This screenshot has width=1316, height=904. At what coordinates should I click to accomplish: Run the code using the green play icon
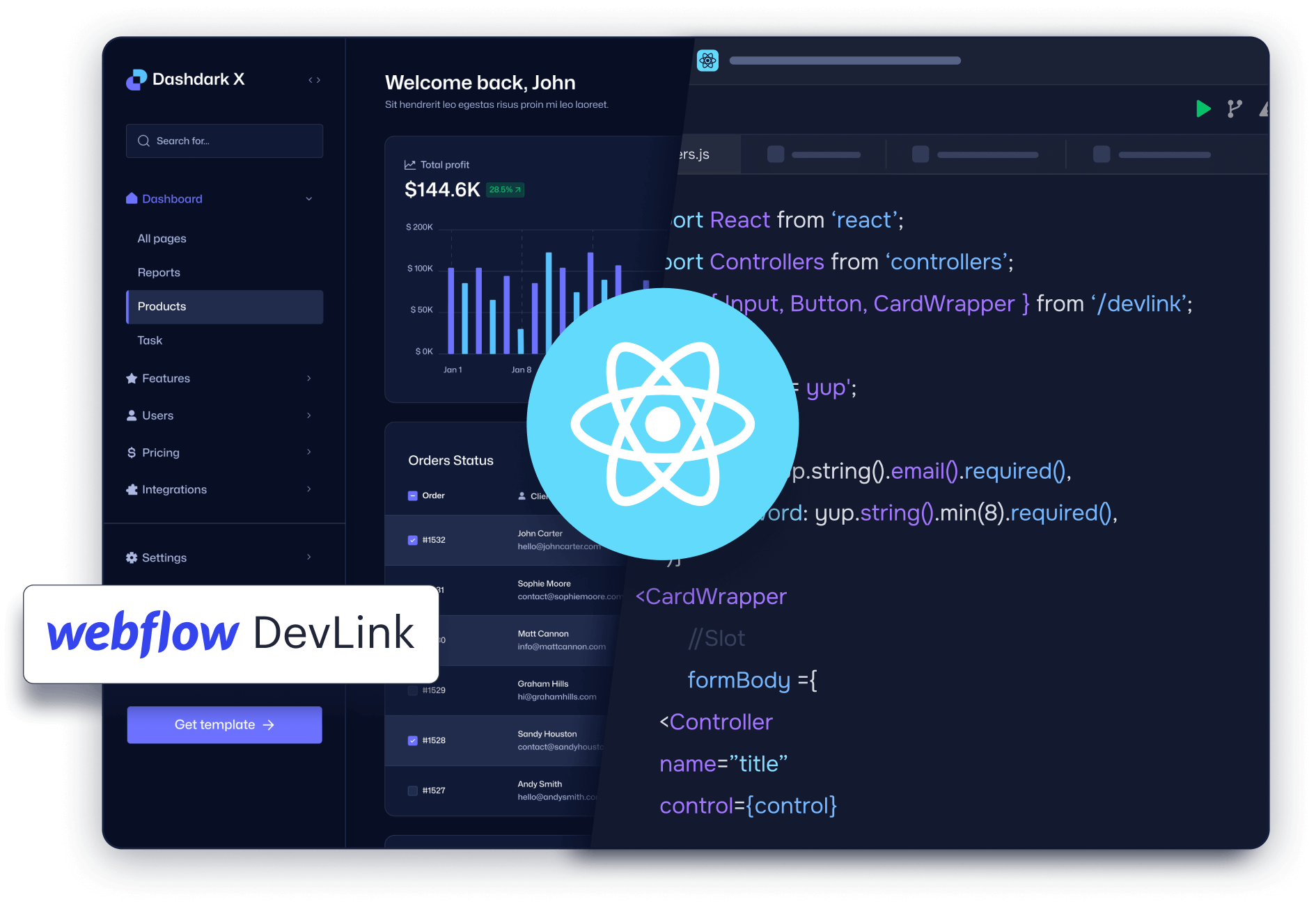tap(1203, 109)
